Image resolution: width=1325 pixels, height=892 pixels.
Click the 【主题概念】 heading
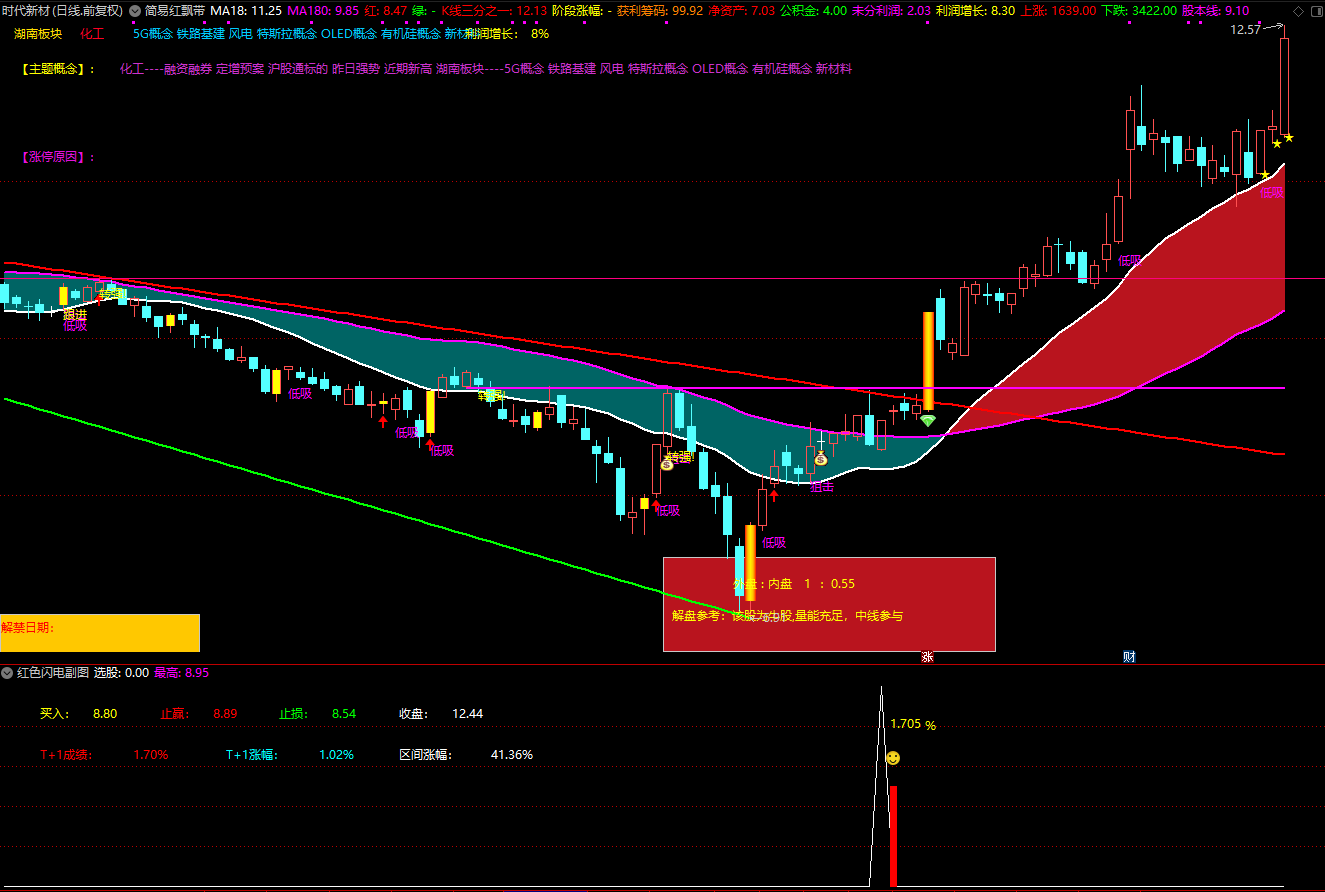coord(58,69)
